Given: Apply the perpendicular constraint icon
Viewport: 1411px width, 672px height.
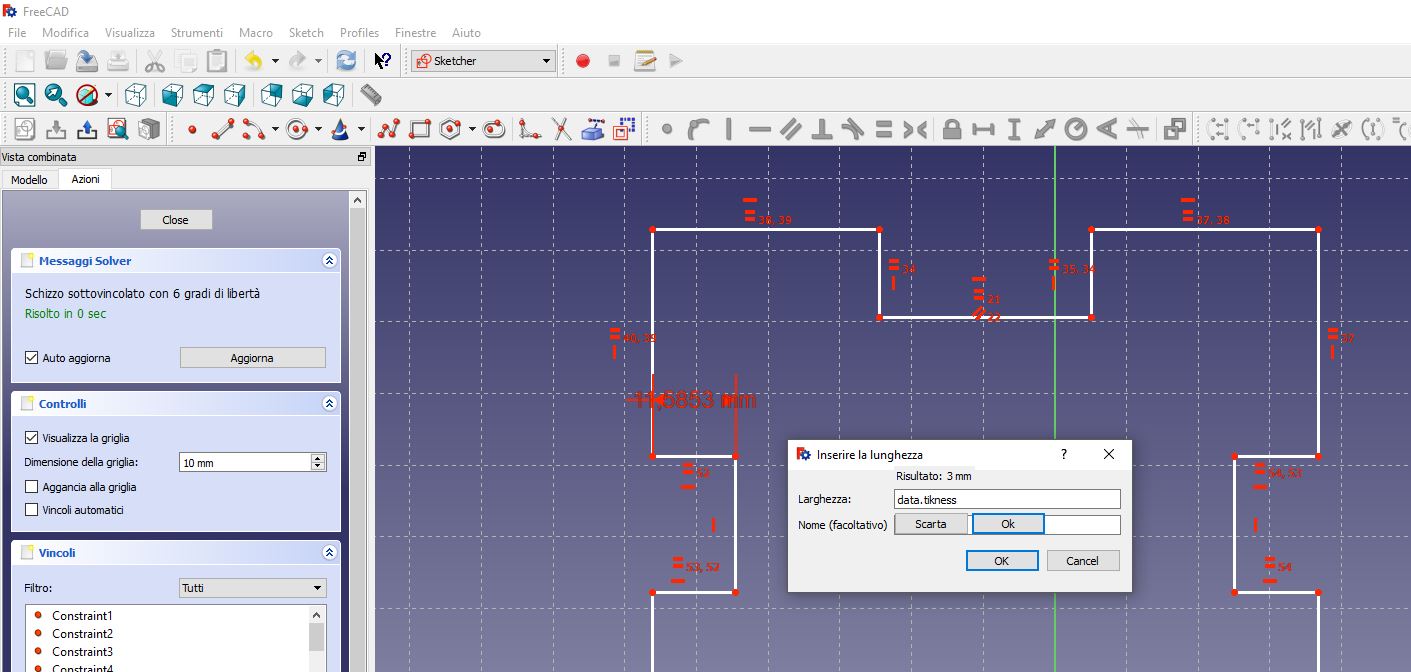Looking at the screenshot, I should (x=822, y=129).
